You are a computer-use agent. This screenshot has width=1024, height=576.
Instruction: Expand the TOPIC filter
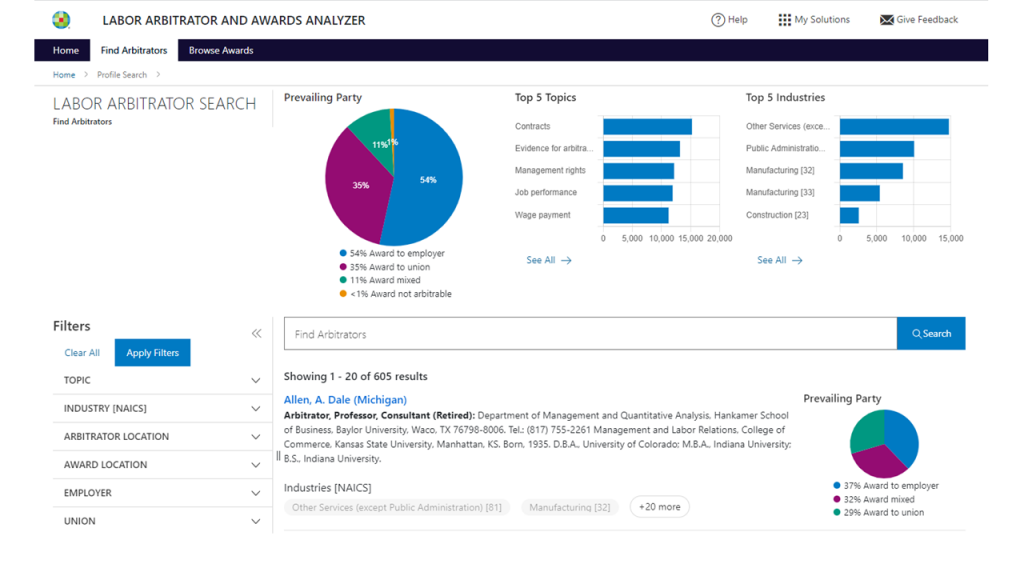[x=255, y=381]
